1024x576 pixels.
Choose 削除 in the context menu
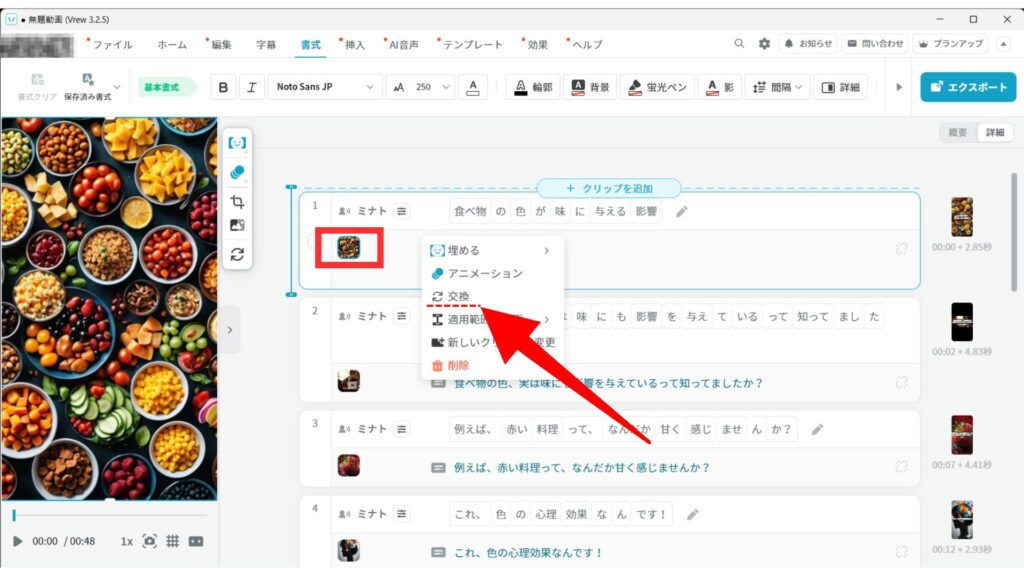point(457,366)
